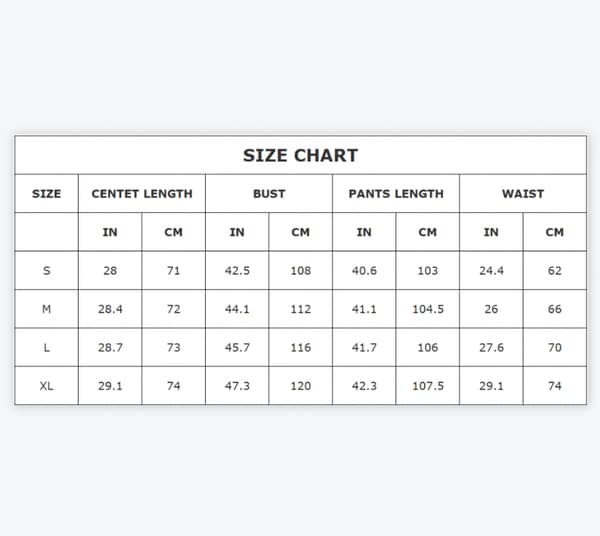600x536 pixels.
Task: Select the CENTET LENGTH column header
Action: [142, 194]
